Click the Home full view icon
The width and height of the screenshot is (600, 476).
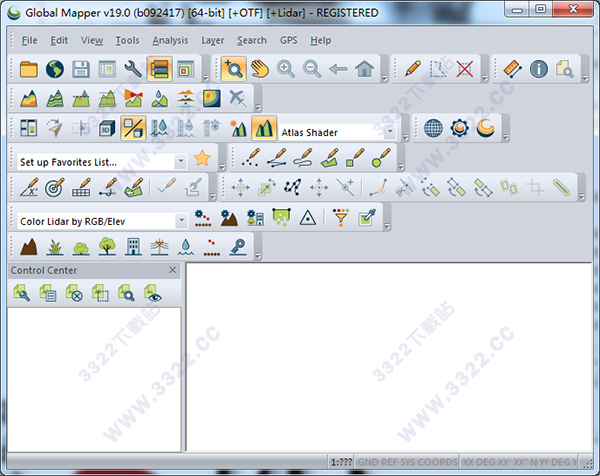coord(364,69)
